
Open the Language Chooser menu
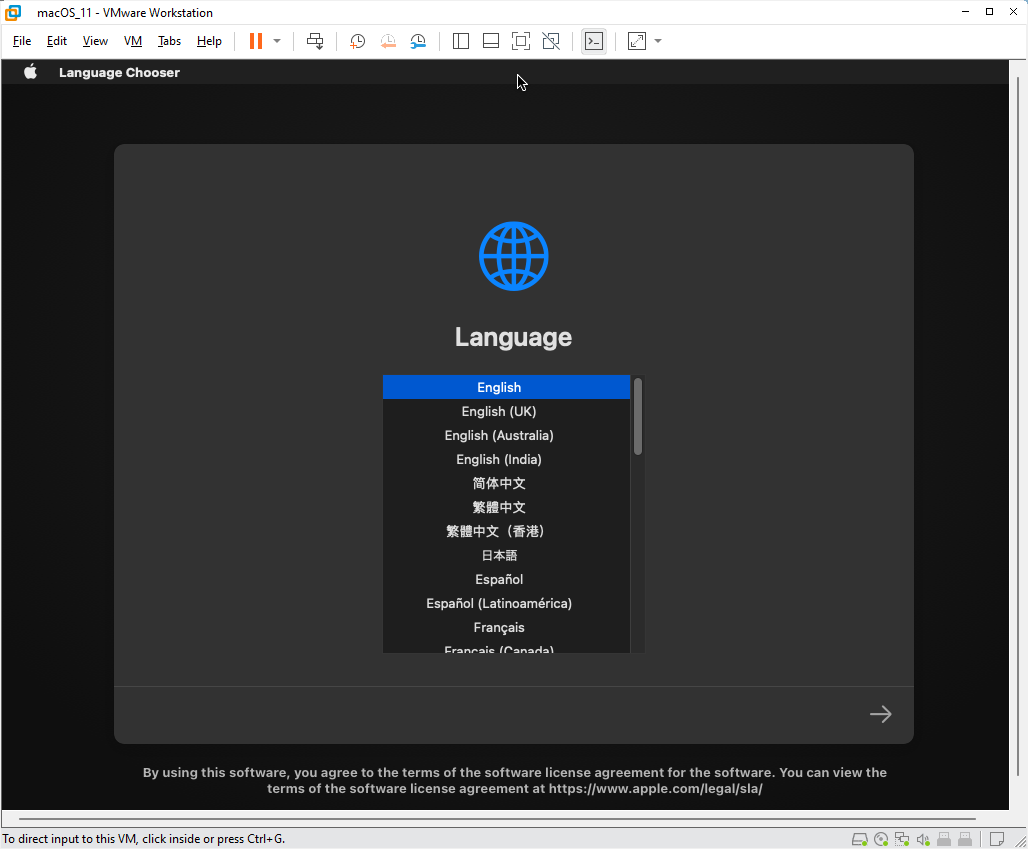point(119,73)
